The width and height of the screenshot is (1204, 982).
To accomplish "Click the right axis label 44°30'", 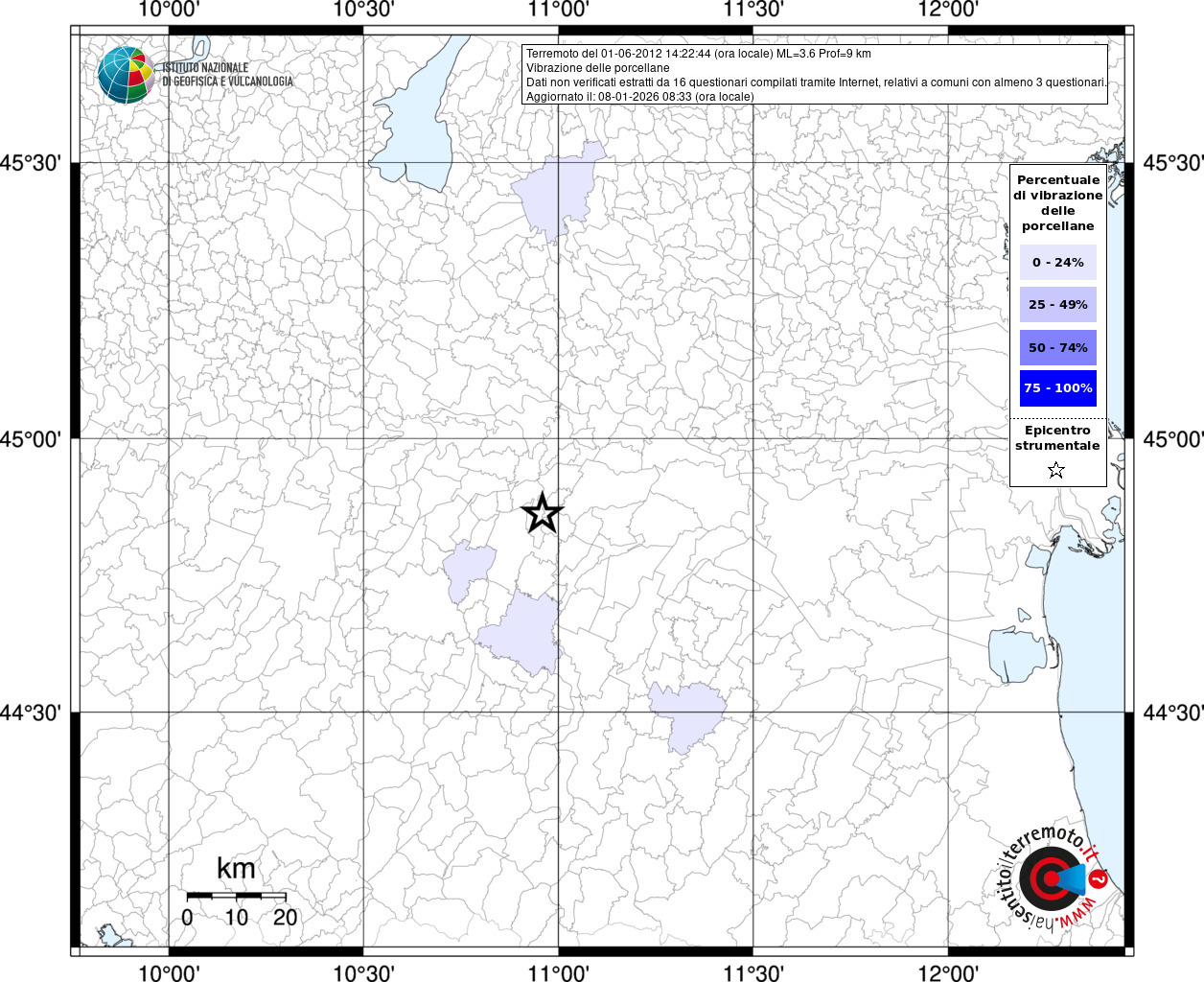I will (1173, 713).
